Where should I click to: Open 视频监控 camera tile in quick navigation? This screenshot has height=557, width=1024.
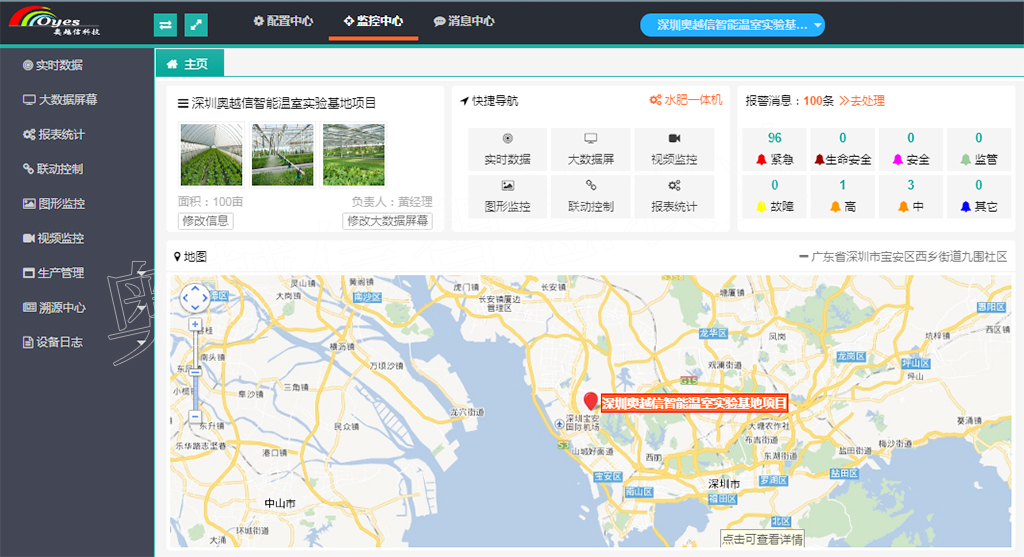point(673,148)
